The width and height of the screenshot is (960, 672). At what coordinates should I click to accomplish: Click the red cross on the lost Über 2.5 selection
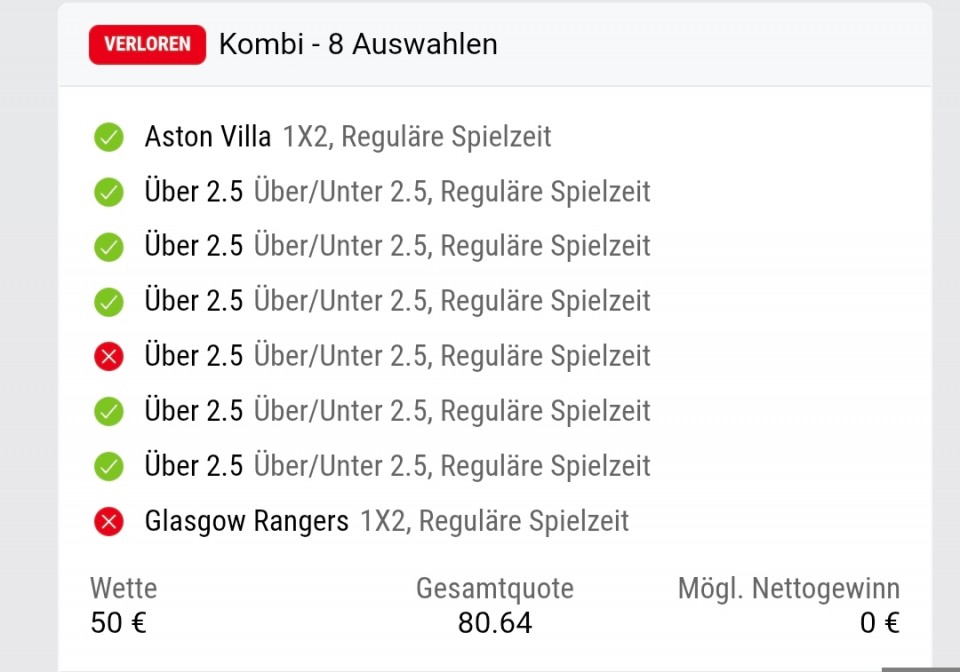[x=108, y=356]
